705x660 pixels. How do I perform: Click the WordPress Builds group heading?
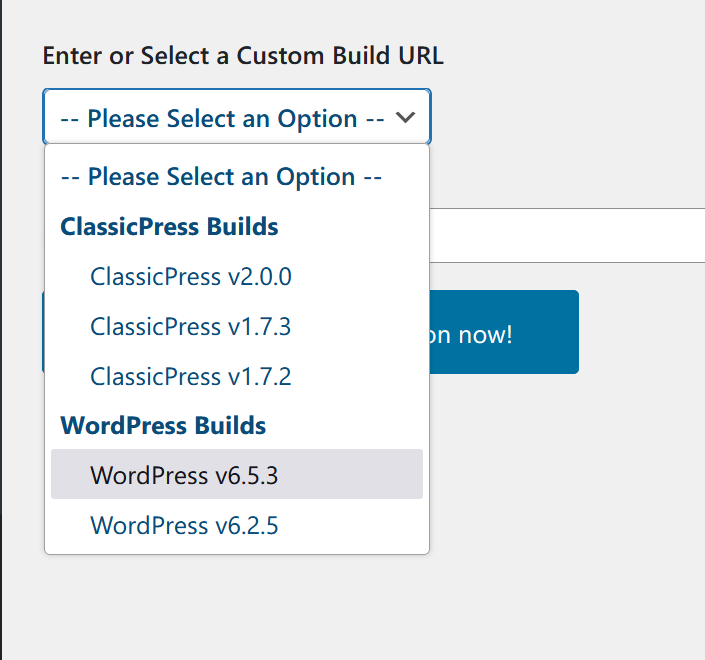pyautogui.click(x=163, y=425)
